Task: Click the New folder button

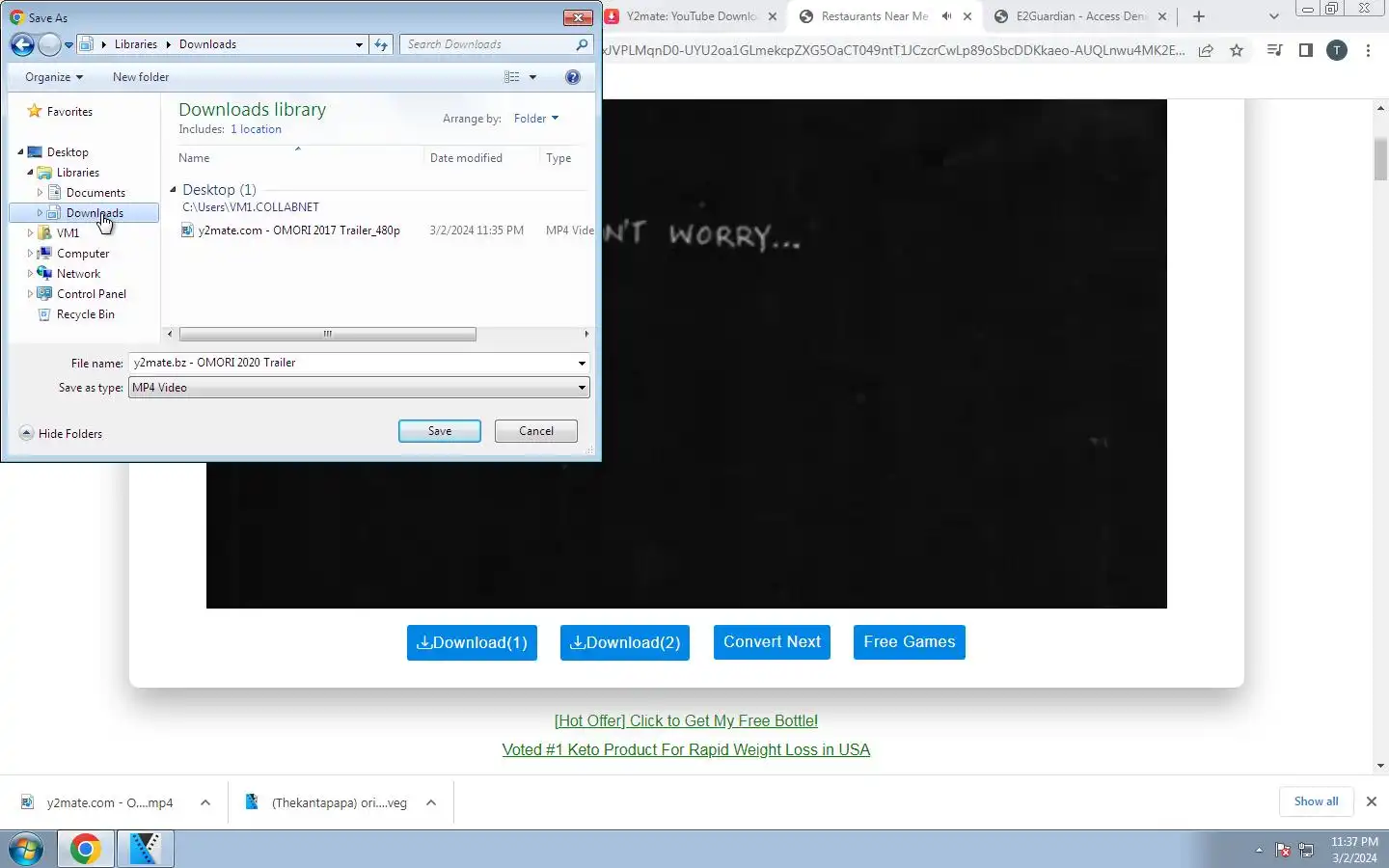Action: [141, 77]
